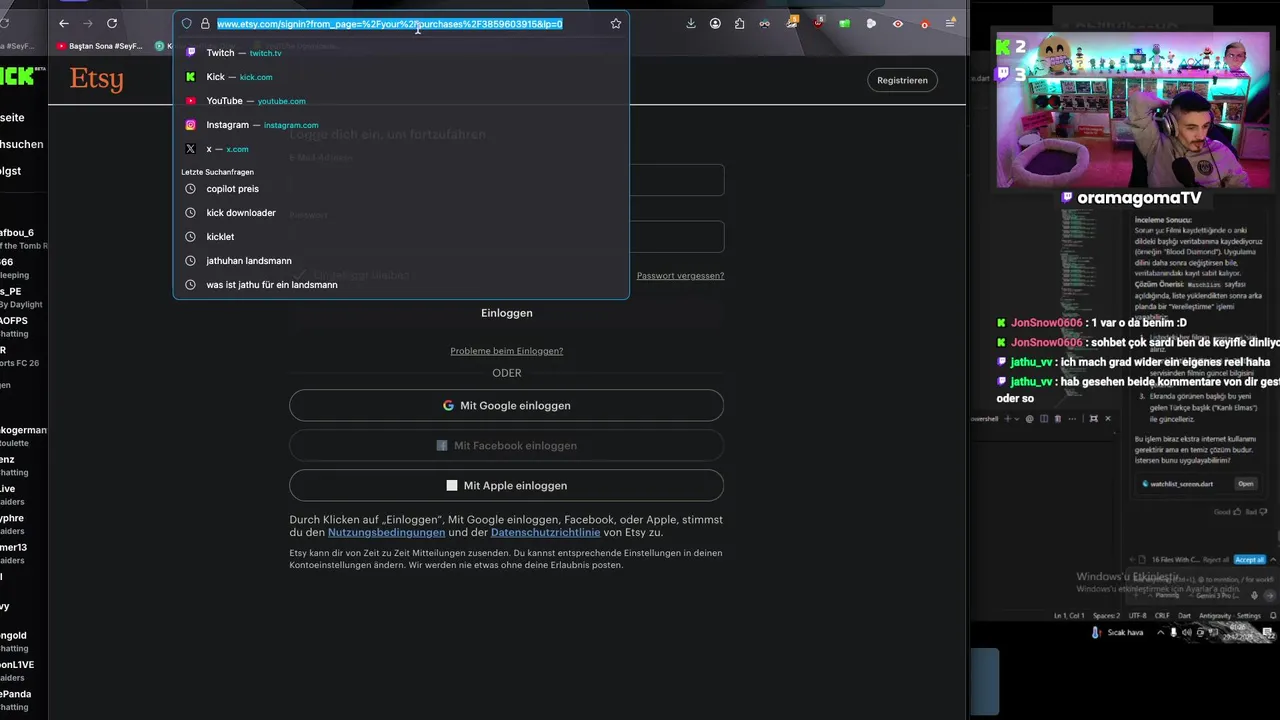This screenshot has height=720, width=1280.
Task: Expand the '16 Files With C...' chevron
Action: (x=1273, y=560)
